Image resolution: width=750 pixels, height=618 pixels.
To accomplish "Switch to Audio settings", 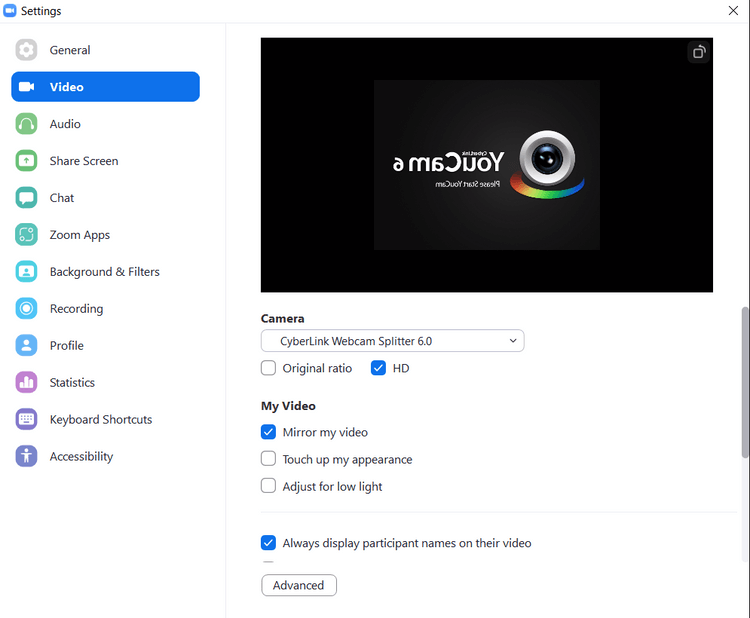I will point(105,124).
